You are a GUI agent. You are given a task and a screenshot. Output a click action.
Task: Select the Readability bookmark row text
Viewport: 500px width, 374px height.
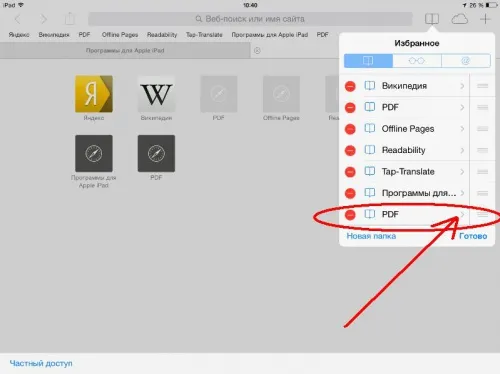click(404, 150)
